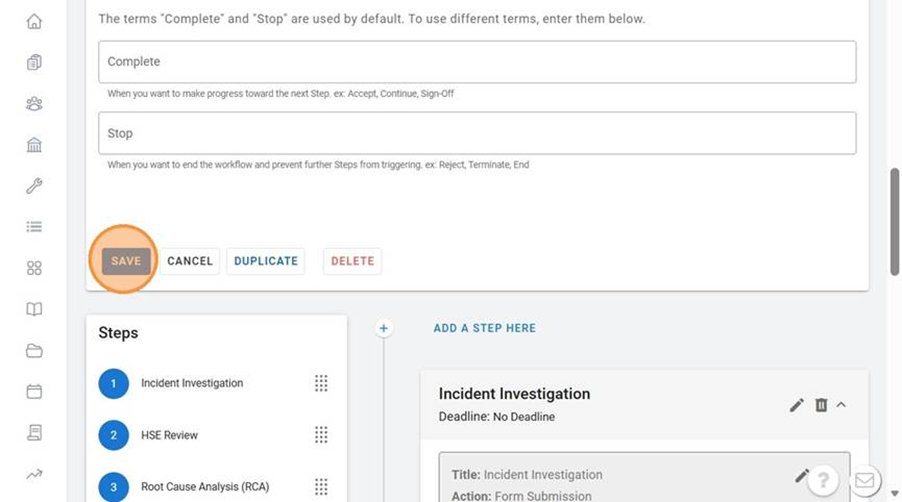
Task: Collapse the Incident Investigation step card
Action: coord(841,405)
